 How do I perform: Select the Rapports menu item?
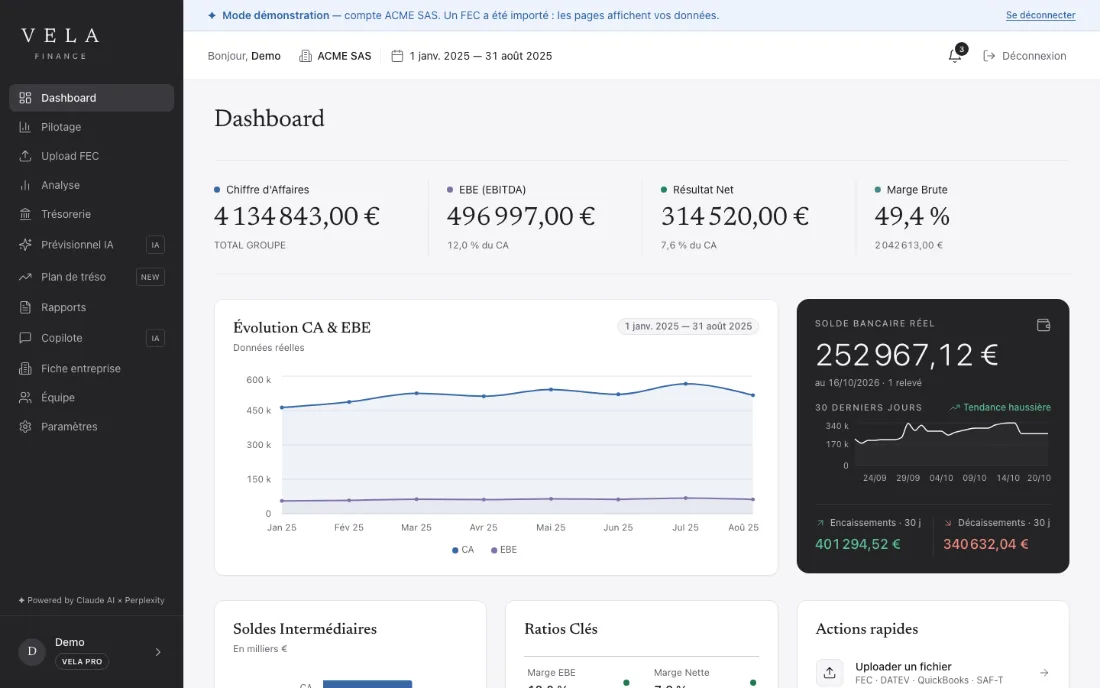click(91, 307)
